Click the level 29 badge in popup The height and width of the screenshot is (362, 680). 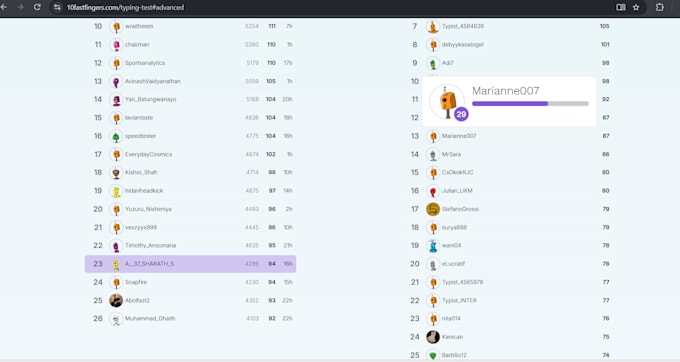pyautogui.click(x=461, y=114)
